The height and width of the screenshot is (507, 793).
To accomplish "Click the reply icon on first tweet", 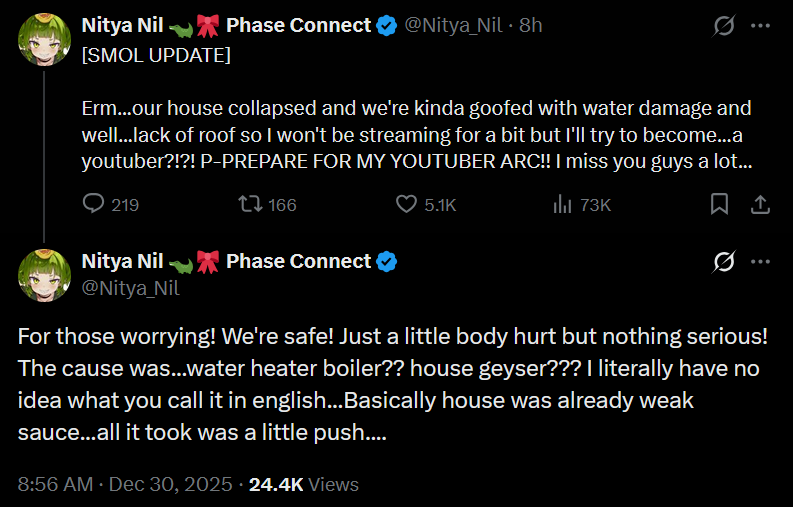I will tap(94, 205).
